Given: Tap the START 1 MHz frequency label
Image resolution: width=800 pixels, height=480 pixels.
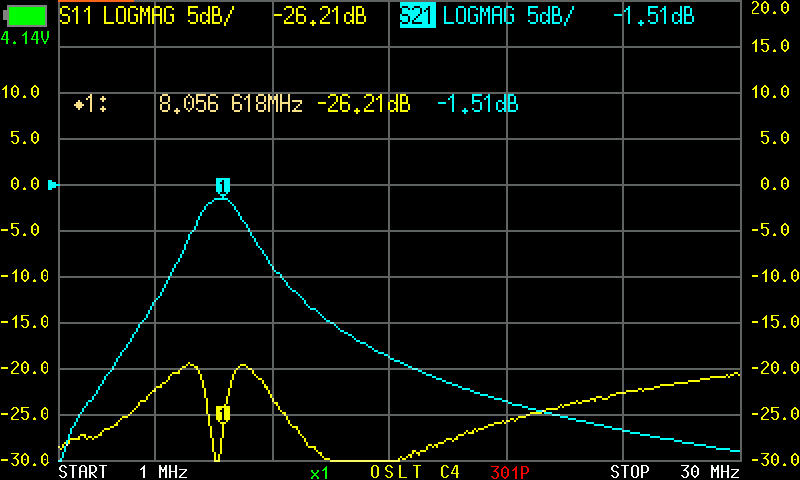Looking at the screenshot, I should 123,471.
